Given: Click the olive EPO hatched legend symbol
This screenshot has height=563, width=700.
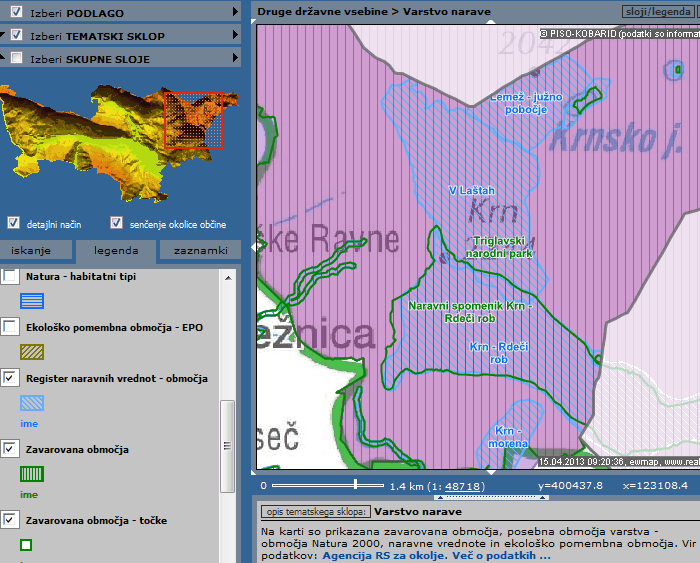Looking at the screenshot, I should [x=32, y=351].
